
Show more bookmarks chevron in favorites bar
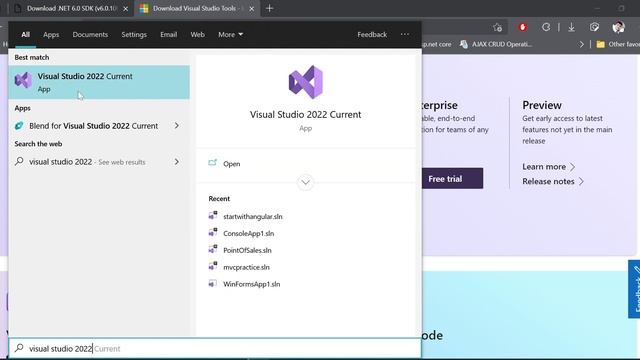click(x=582, y=44)
